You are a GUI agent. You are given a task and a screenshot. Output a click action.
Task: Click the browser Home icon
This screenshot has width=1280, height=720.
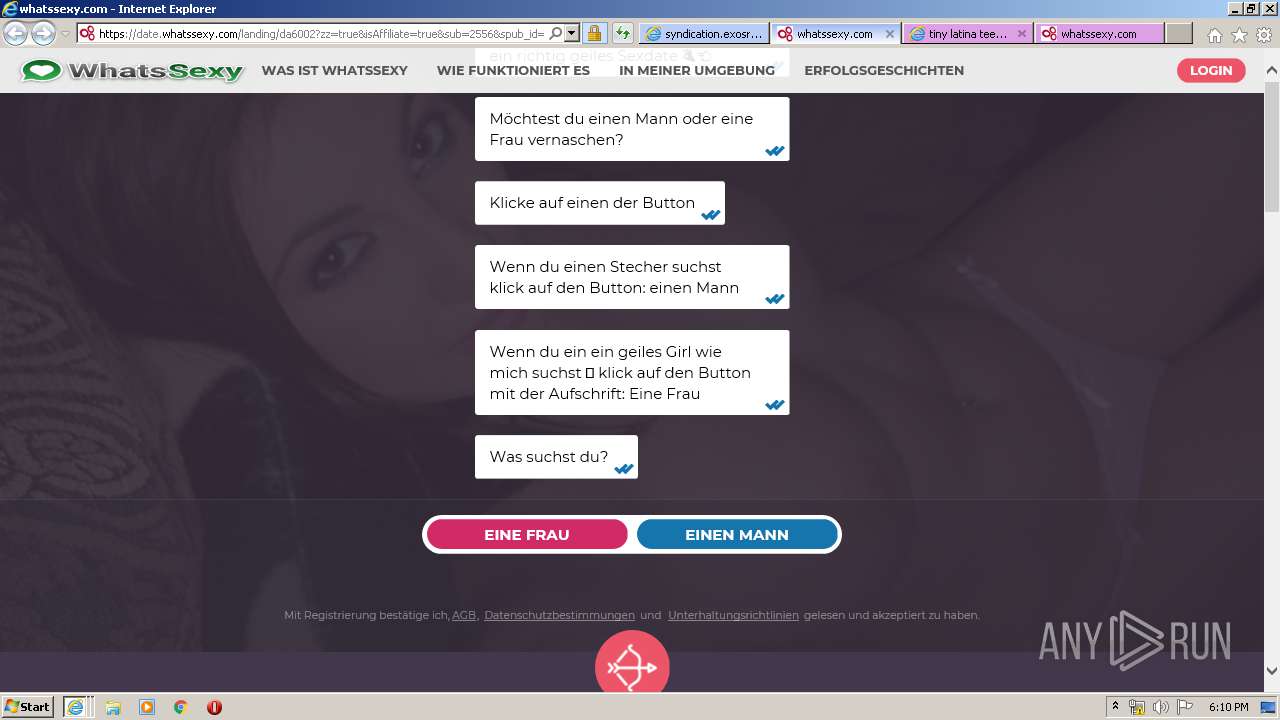[x=1214, y=35]
